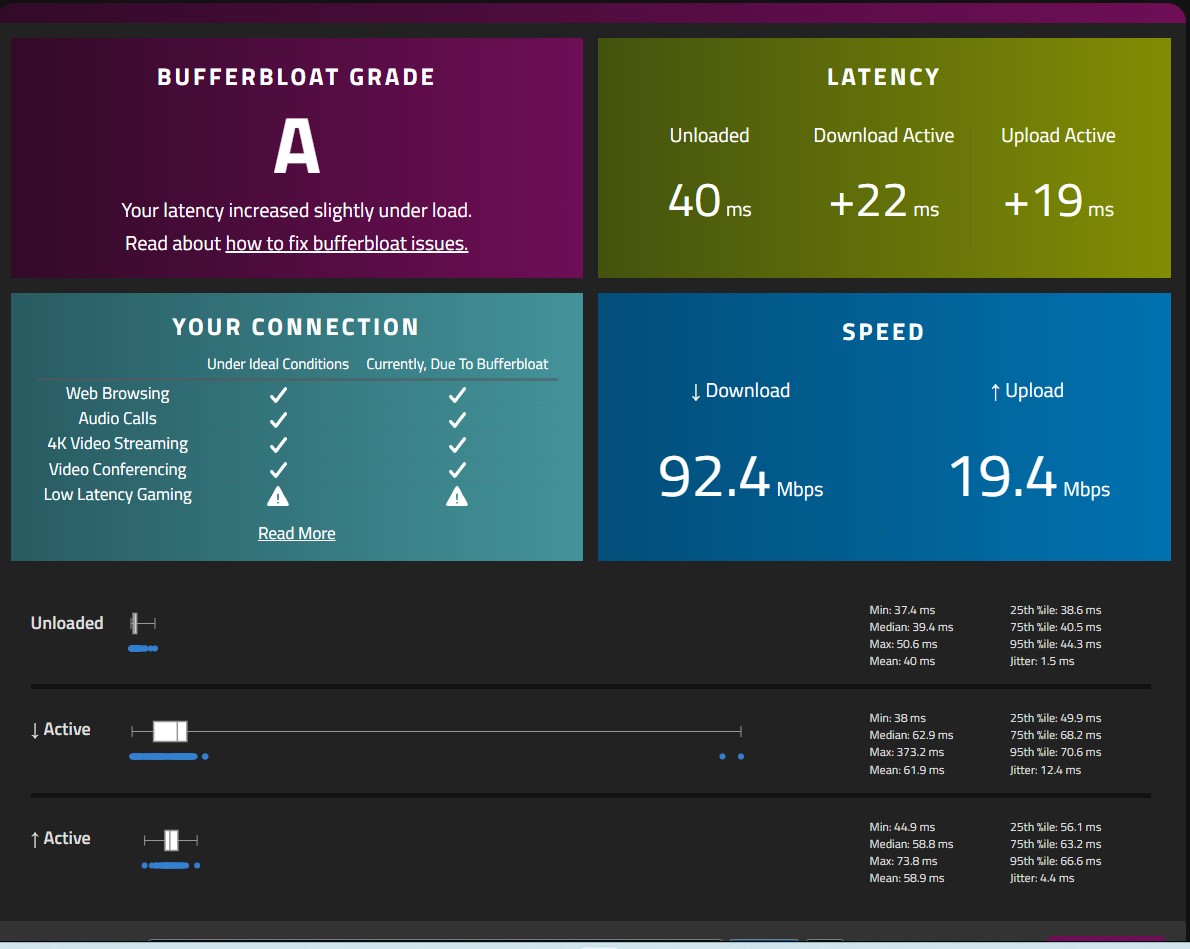Click the Currently, Due To Bufferbloat column header
Screen dimensions: 1190x949
[457, 364]
